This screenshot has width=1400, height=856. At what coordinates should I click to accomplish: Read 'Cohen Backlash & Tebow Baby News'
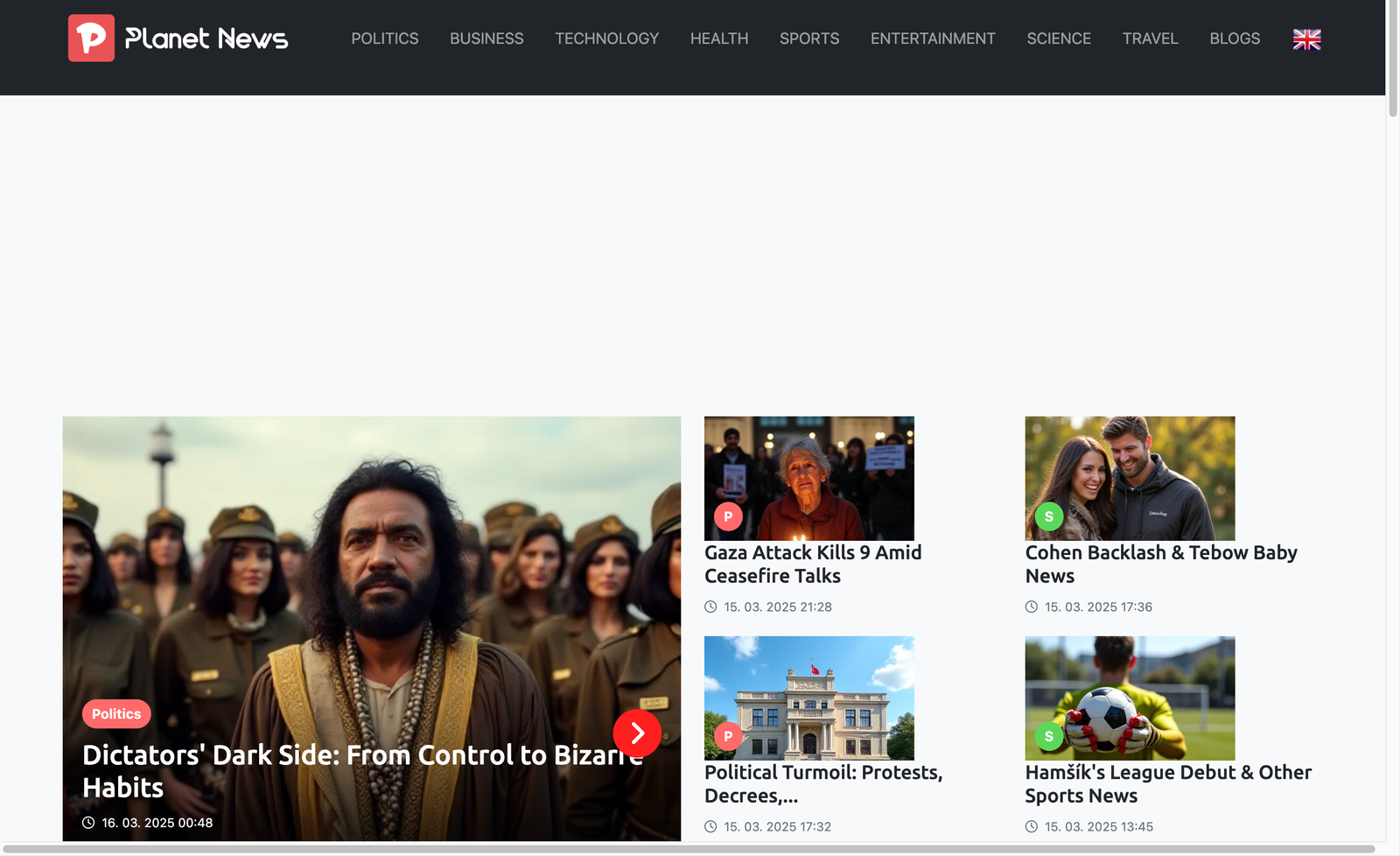1160,565
